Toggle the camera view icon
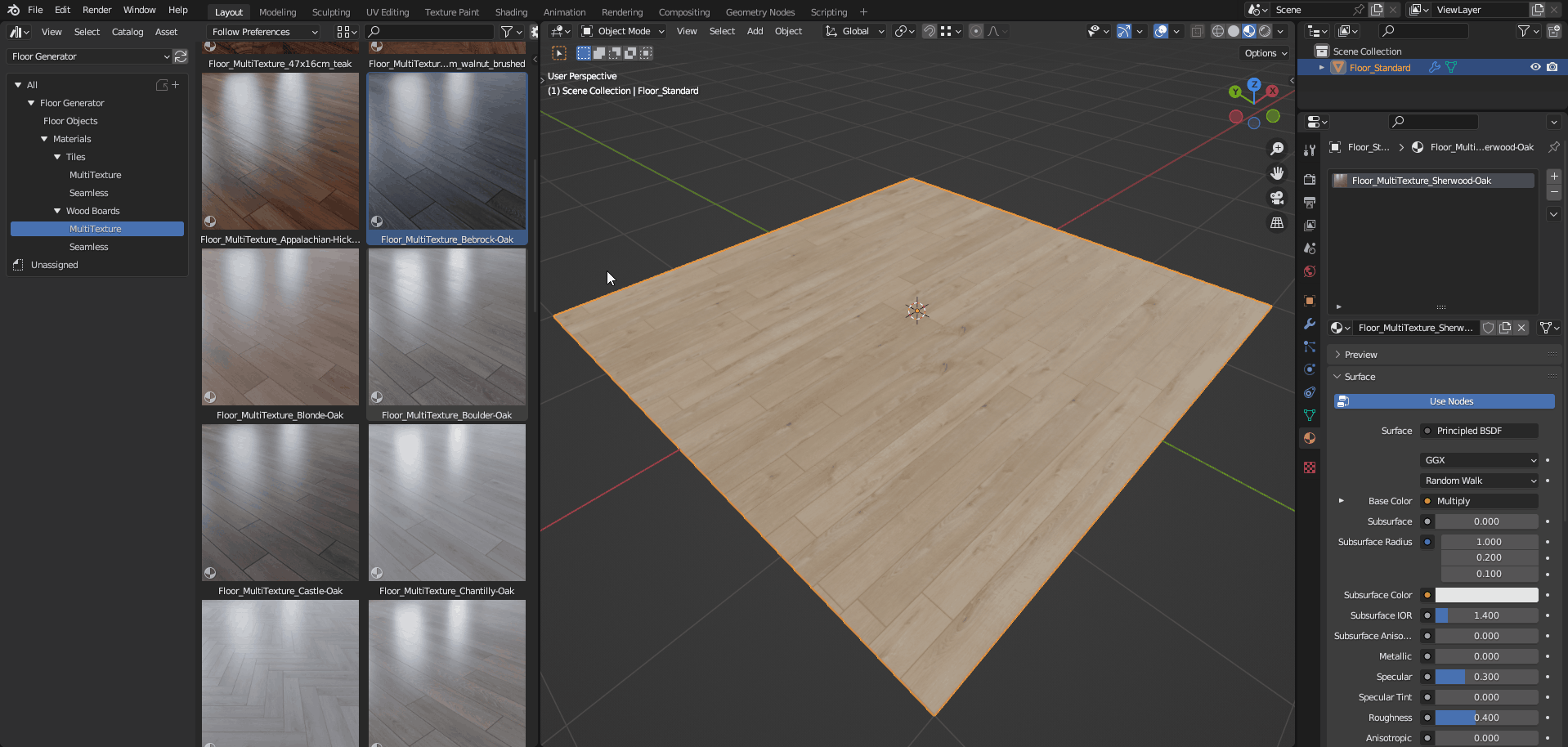This screenshot has height=747, width=1568. (x=1276, y=198)
